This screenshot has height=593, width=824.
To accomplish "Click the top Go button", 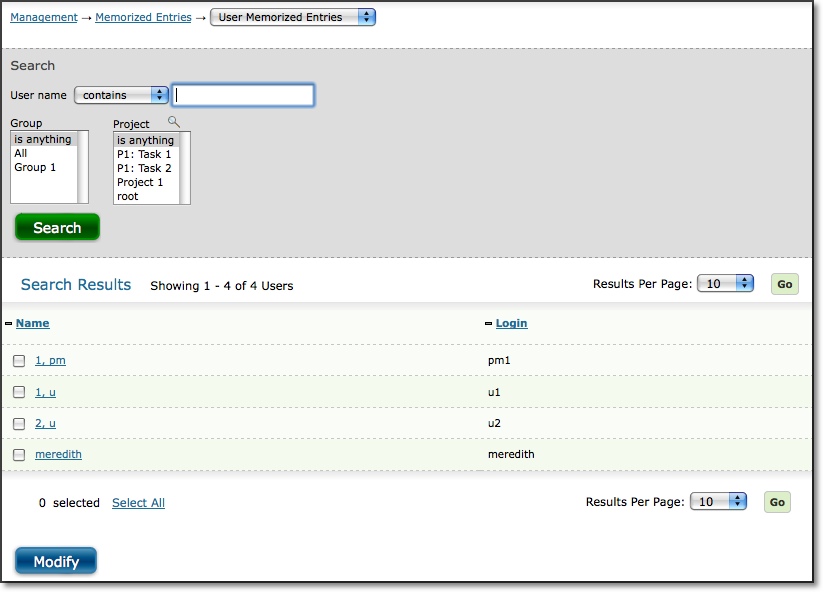I will click(x=785, y=284).
